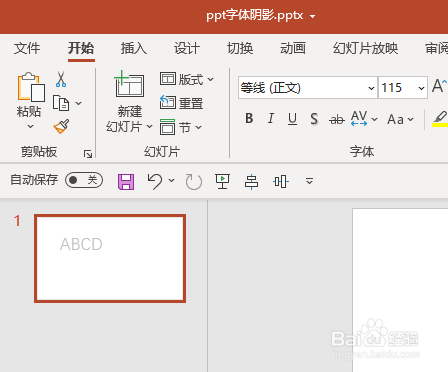Expand the undo history dropdown
The width and height of the screenshot is (448, 372).
(x=171, y=180)
